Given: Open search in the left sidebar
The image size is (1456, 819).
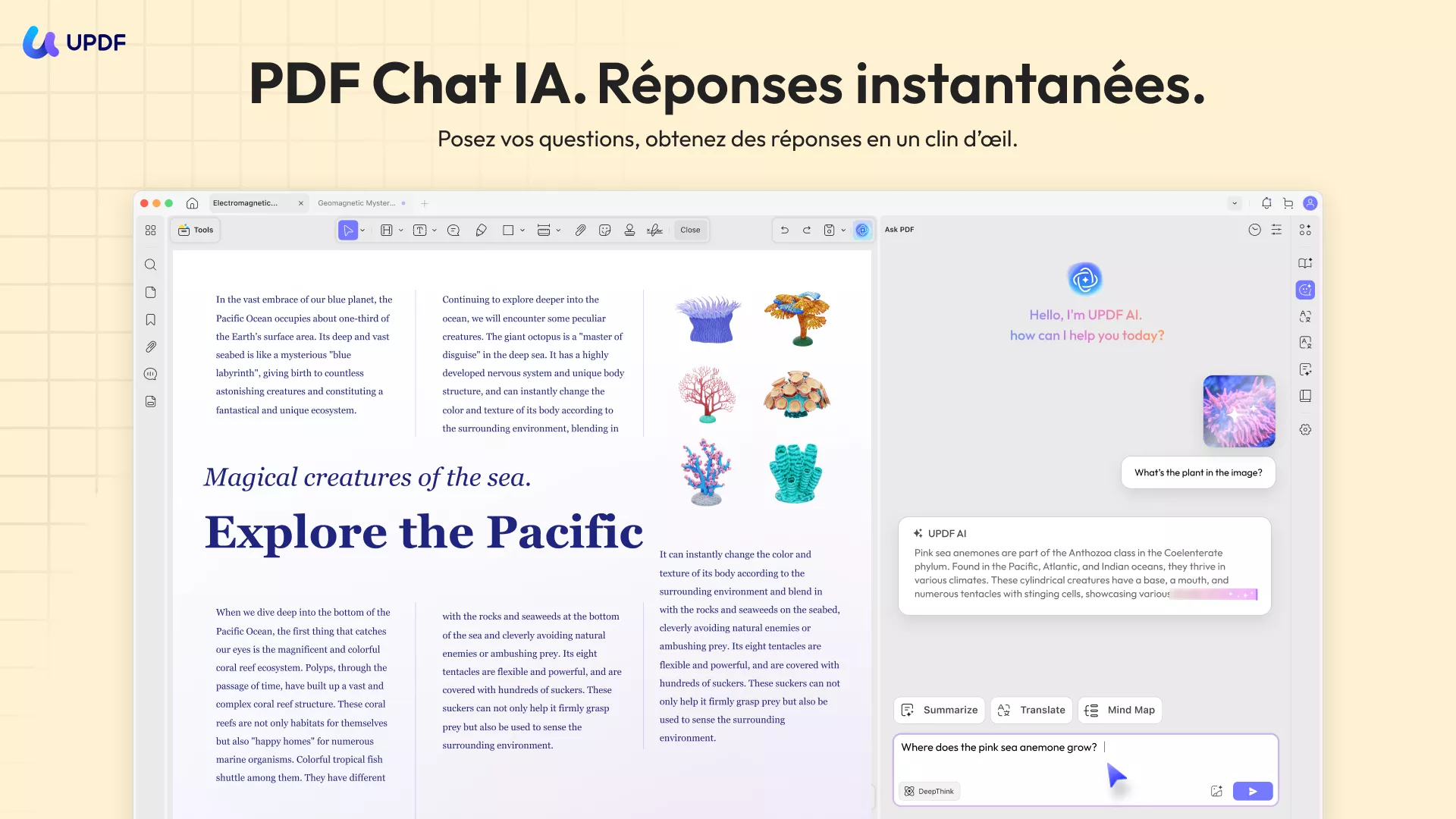Looking at the screenshot, I should 151,265.
